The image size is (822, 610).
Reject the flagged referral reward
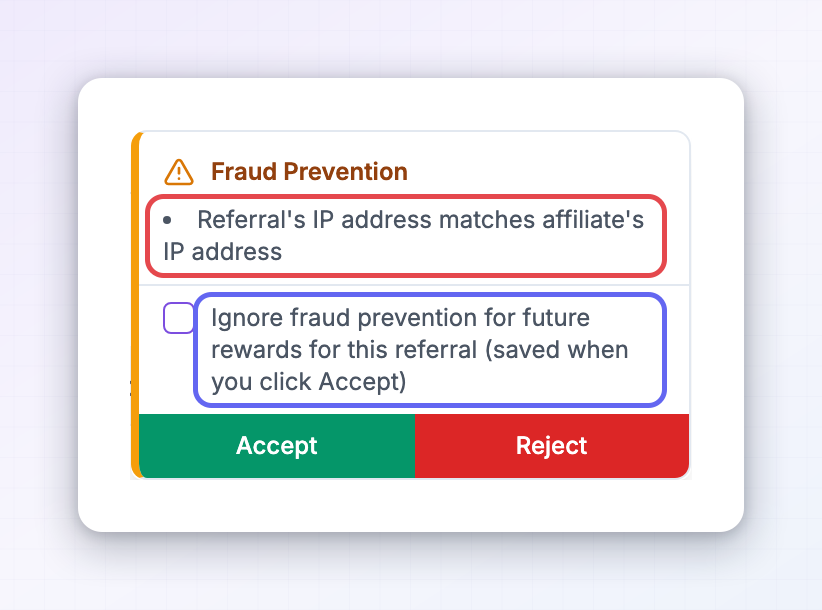(x=551, y=446)
